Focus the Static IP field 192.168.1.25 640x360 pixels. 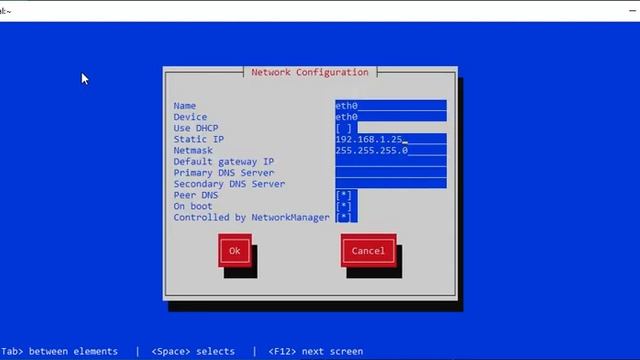pos(391,139)
